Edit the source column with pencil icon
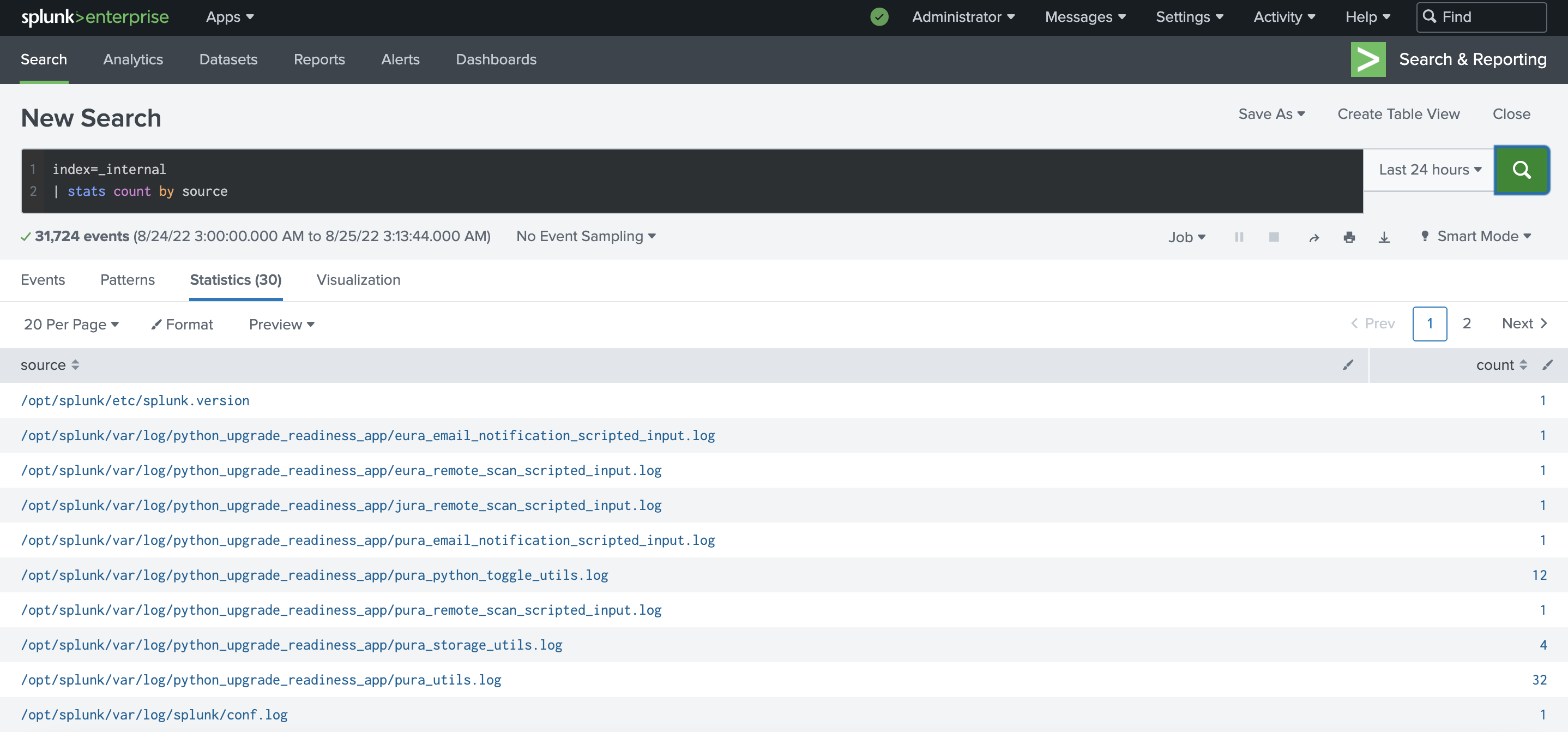The height and width of the screenshot is (732, 1568). tap(1348, 365)
